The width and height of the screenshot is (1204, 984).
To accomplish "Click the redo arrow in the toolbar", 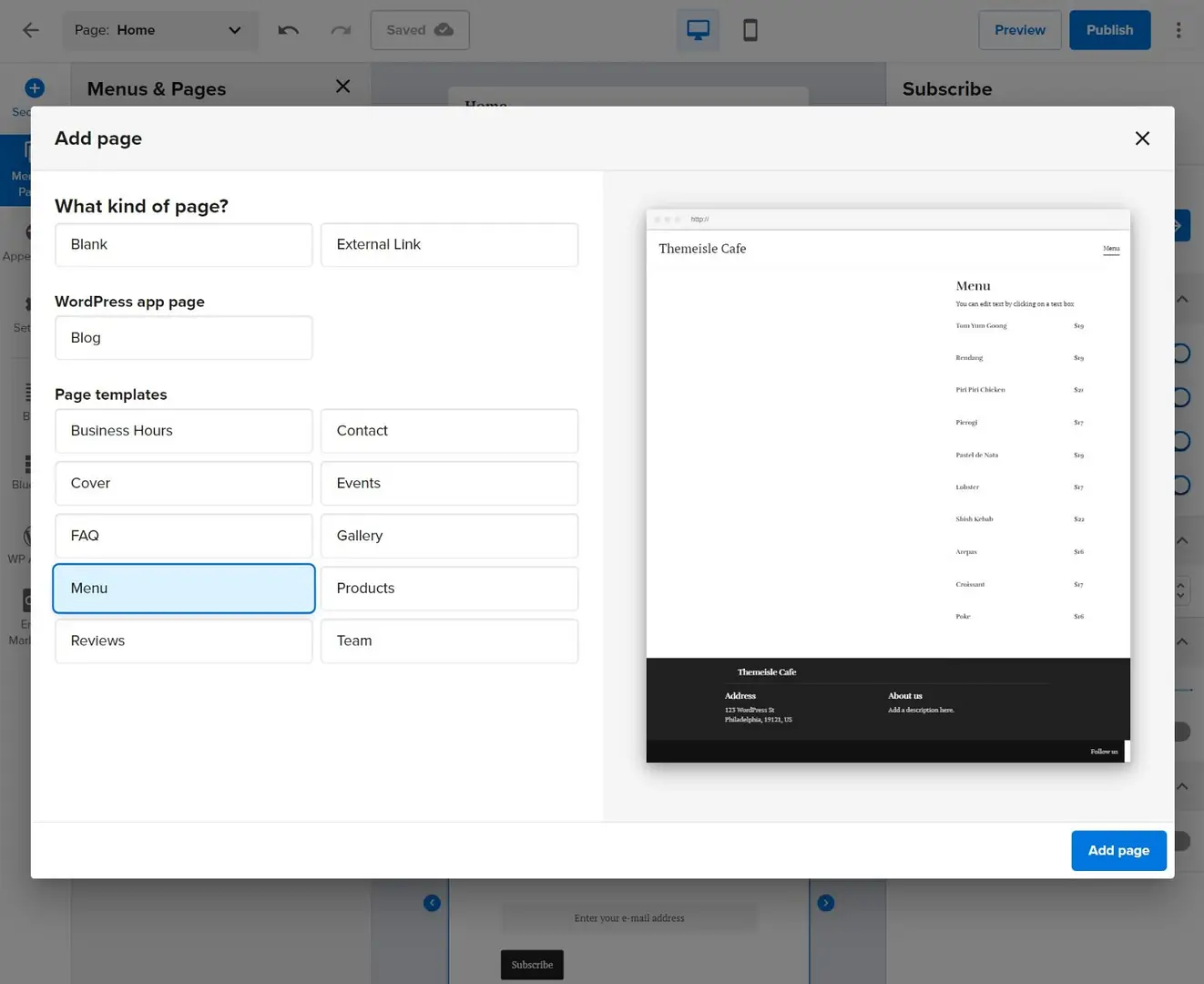I will pyautogui.click(x=341, y=30).
